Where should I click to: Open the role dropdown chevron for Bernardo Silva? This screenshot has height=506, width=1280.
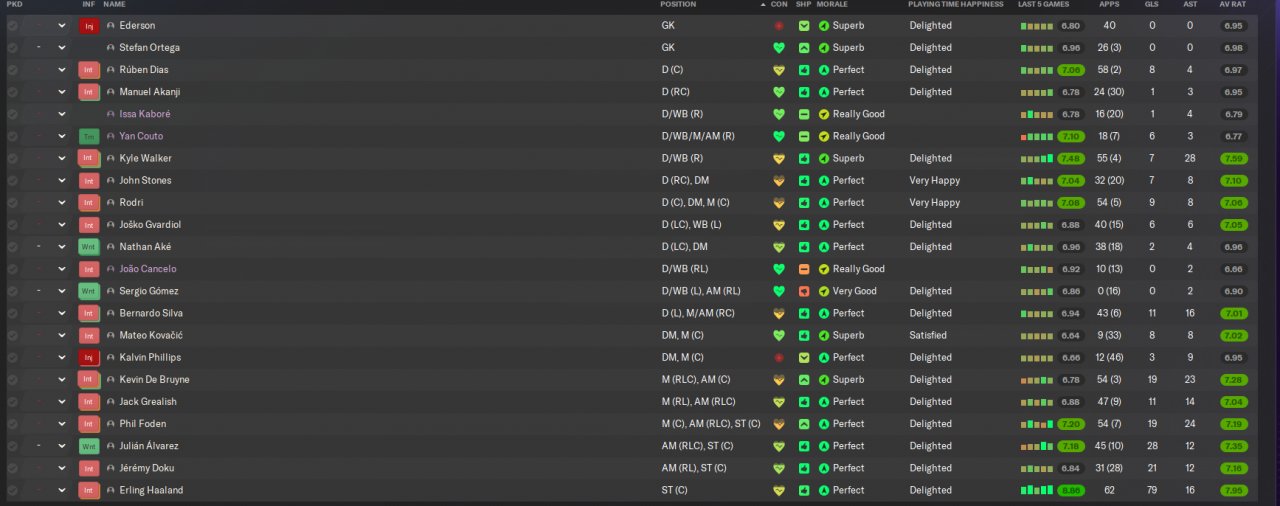click(61, 314)
